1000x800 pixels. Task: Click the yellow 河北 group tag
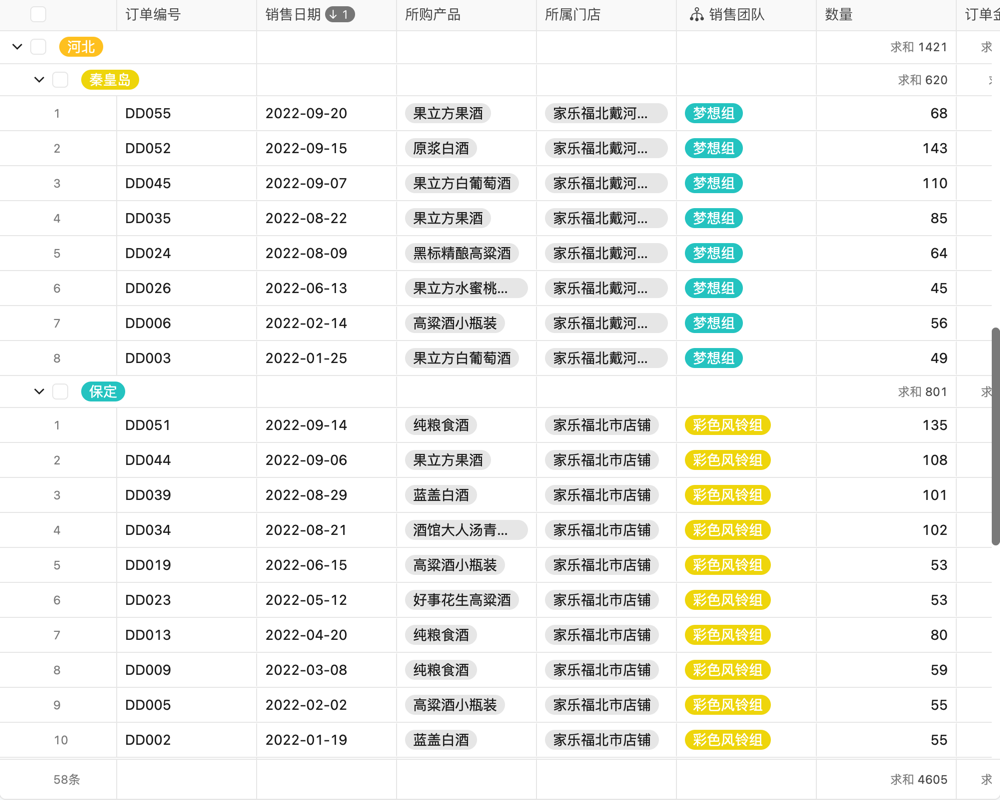tap(80, 46)
